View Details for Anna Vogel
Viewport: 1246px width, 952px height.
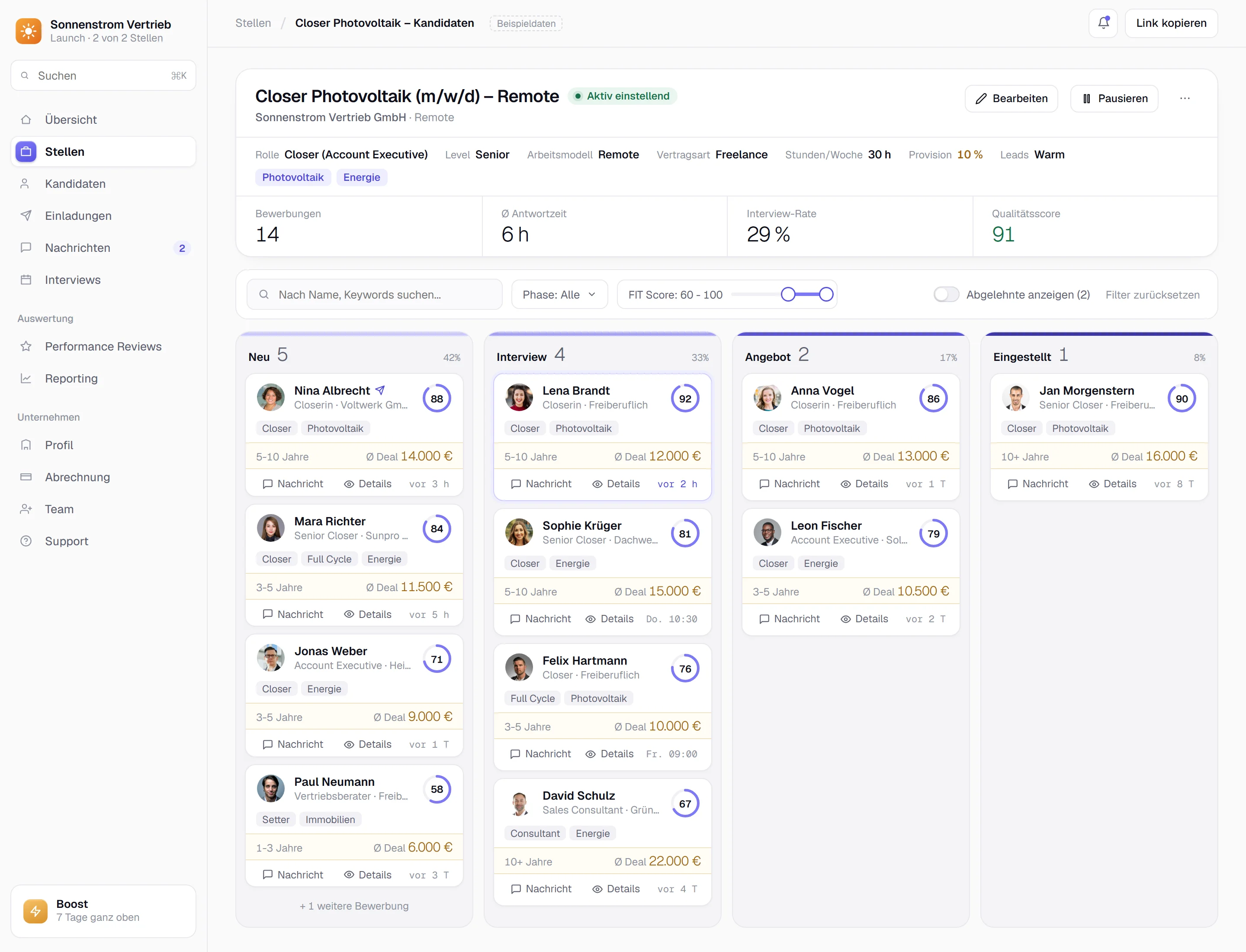point(864,484)
